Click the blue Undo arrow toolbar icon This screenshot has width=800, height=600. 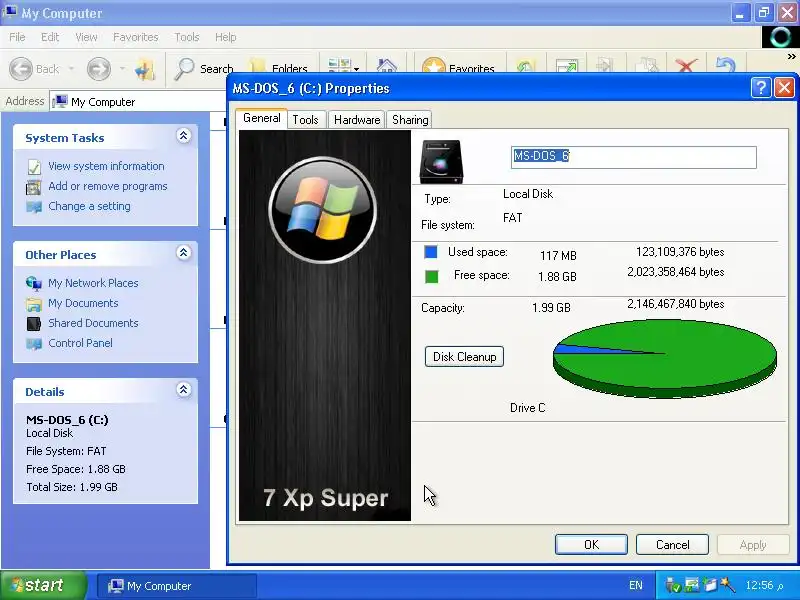[726, 66]
